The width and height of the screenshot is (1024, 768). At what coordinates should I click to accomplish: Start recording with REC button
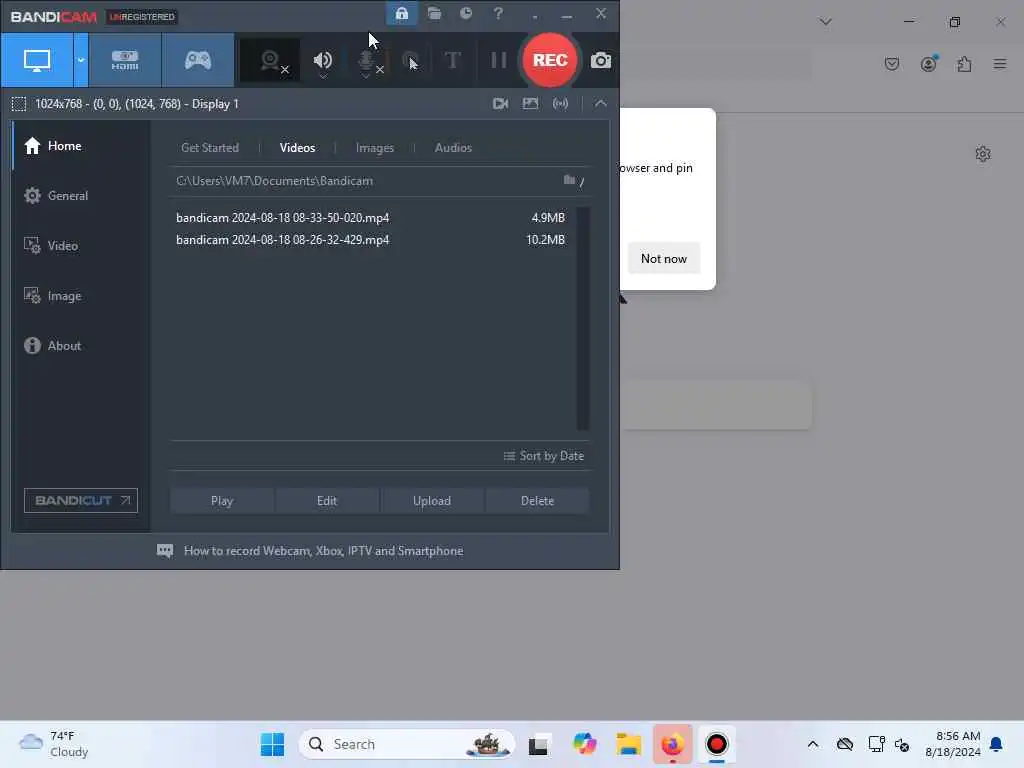550,60
